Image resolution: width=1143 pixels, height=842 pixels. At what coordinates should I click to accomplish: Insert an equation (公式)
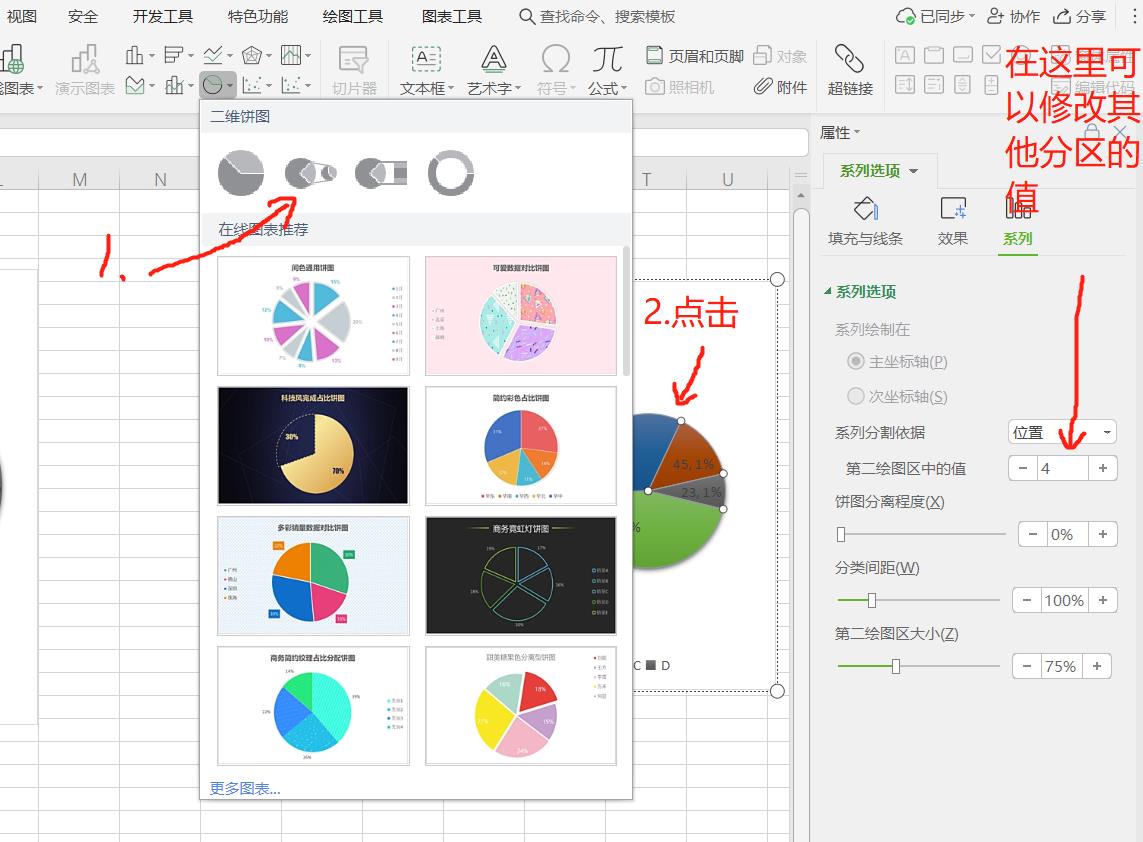[607, 70]
